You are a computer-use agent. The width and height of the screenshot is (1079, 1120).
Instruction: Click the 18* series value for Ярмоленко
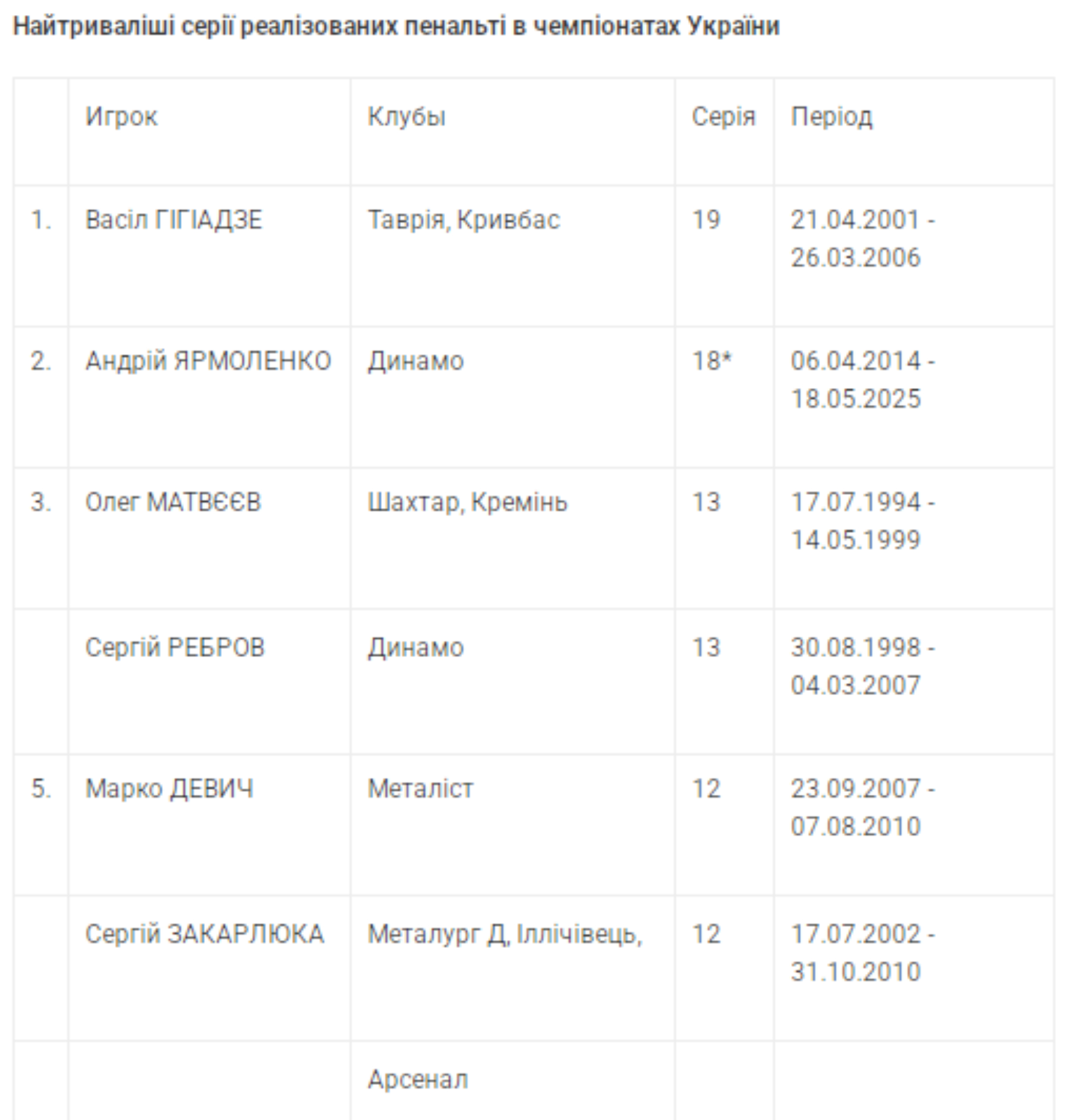pos(711,360)
